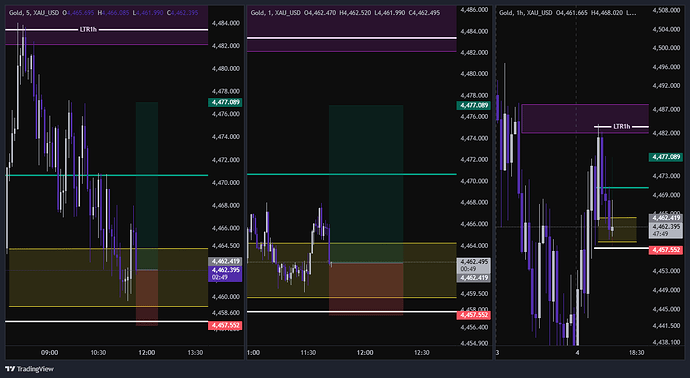
Task: Click red 4,457.552 label in 1h chart
Action: (x=666, y=250)
